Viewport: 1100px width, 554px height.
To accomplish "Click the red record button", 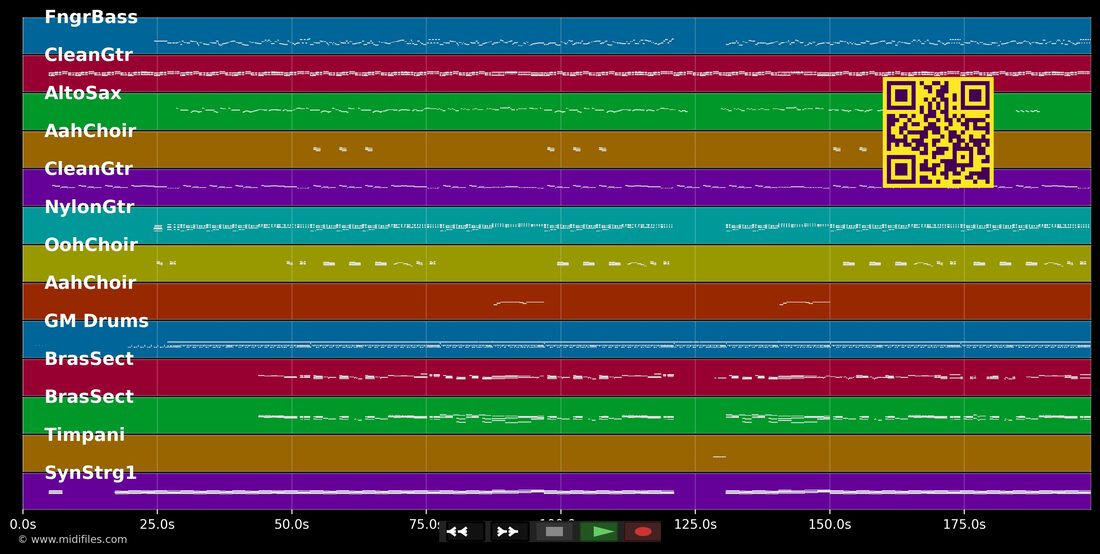I will (x=643, y=532).
